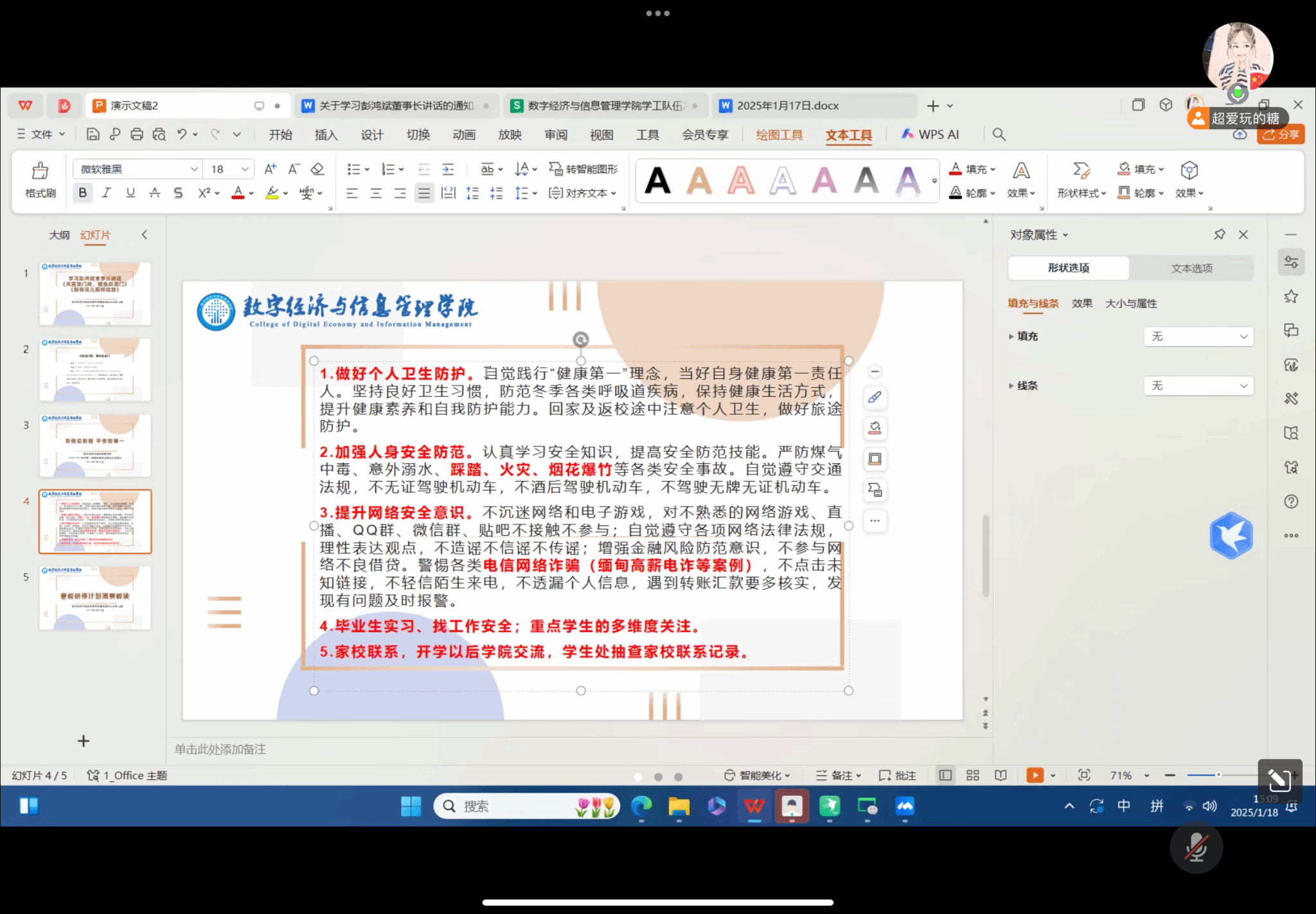Open the 填充 dropdown showing 无
1316x914 pixels.
tap(1198, 337)
